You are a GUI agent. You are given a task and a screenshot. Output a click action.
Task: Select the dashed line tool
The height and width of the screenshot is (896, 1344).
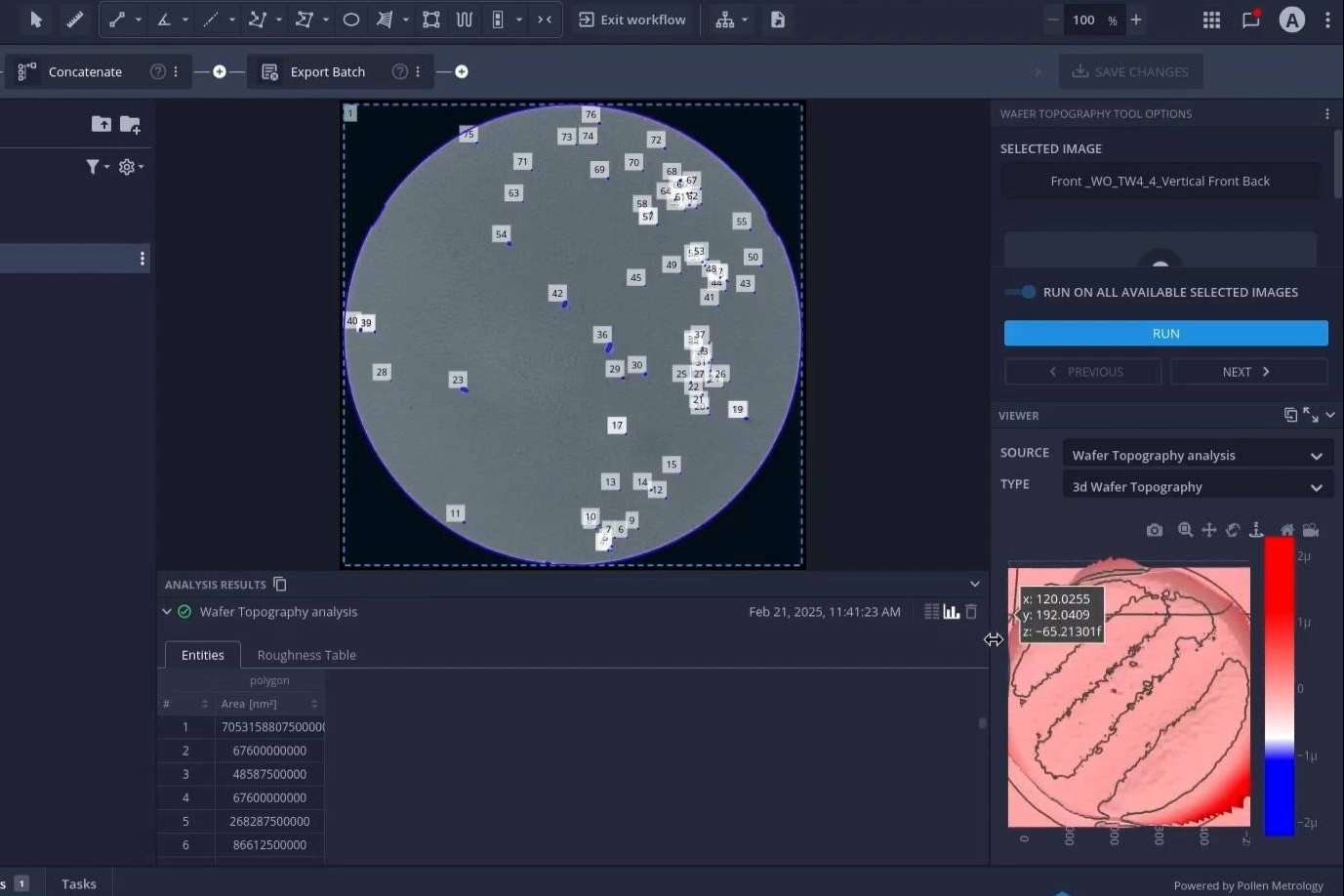[x=210, y=20]
